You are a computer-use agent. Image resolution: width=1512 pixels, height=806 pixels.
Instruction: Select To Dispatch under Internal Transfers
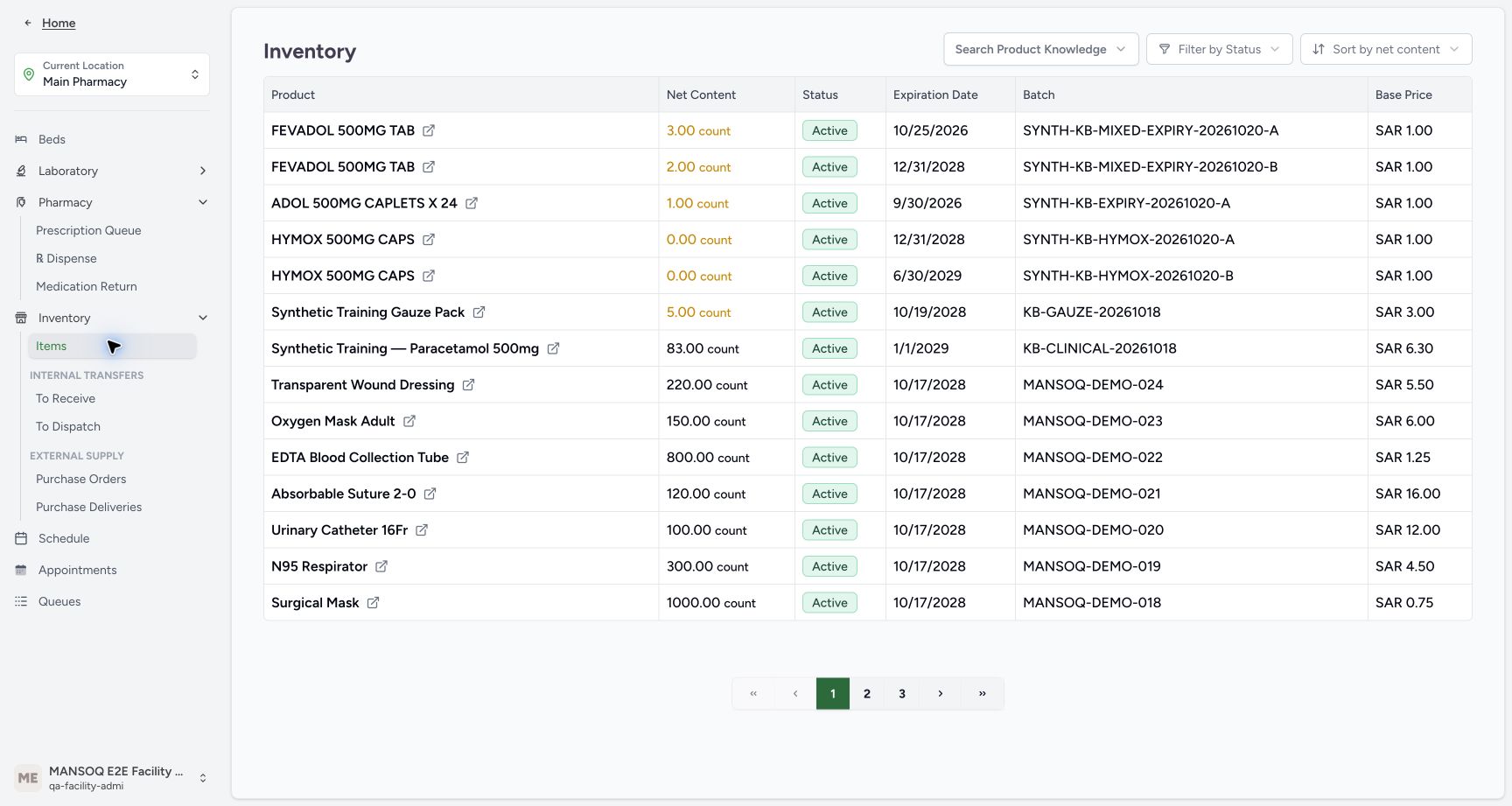pyautogui.click(x=68, y=426)
